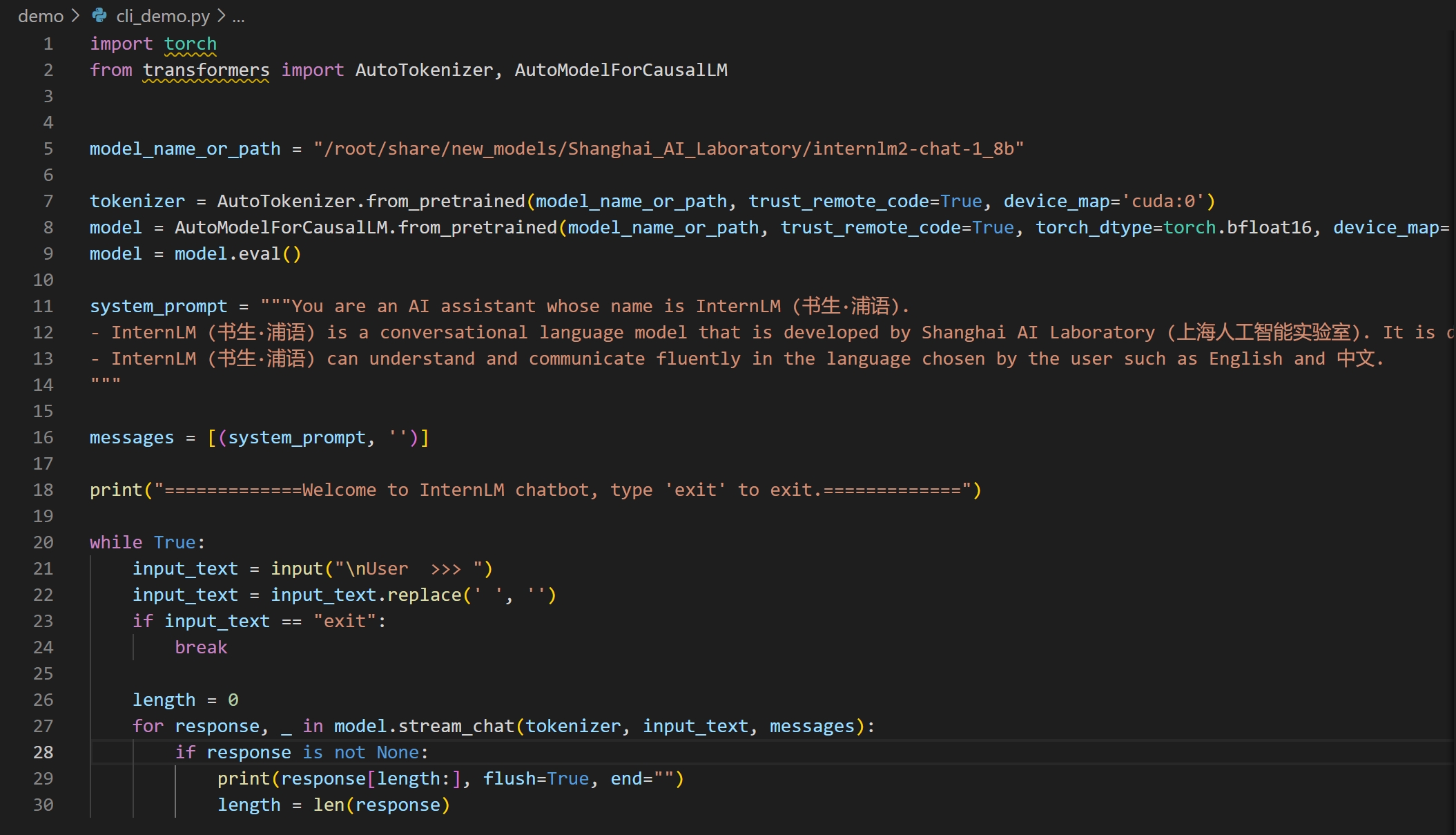
Task: Click the underlined transformers module name
Action: pyautogui.click(x=206, y=70)
